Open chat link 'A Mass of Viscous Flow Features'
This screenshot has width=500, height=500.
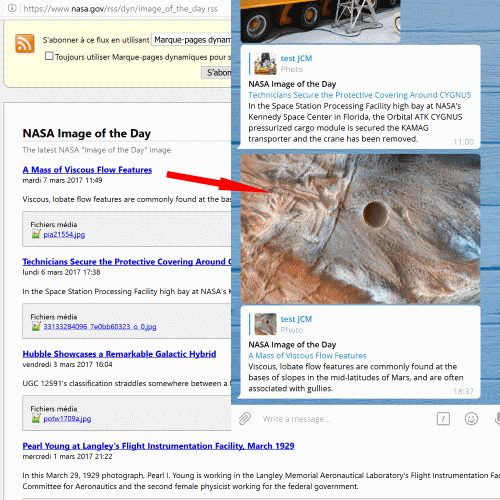[x=307, y=356]
